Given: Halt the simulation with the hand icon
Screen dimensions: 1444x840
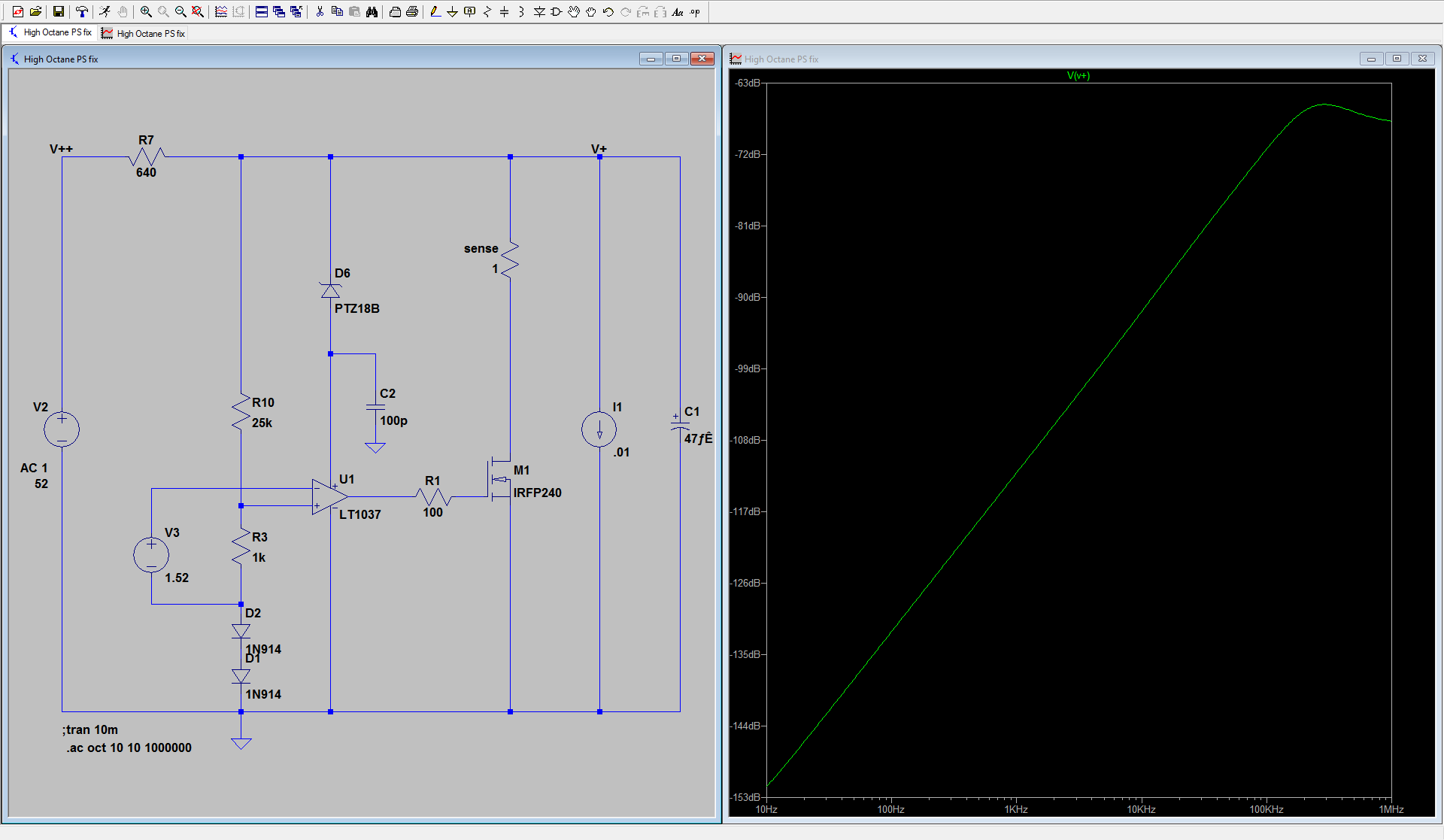Looking at the screenshot, I should 123,11.
